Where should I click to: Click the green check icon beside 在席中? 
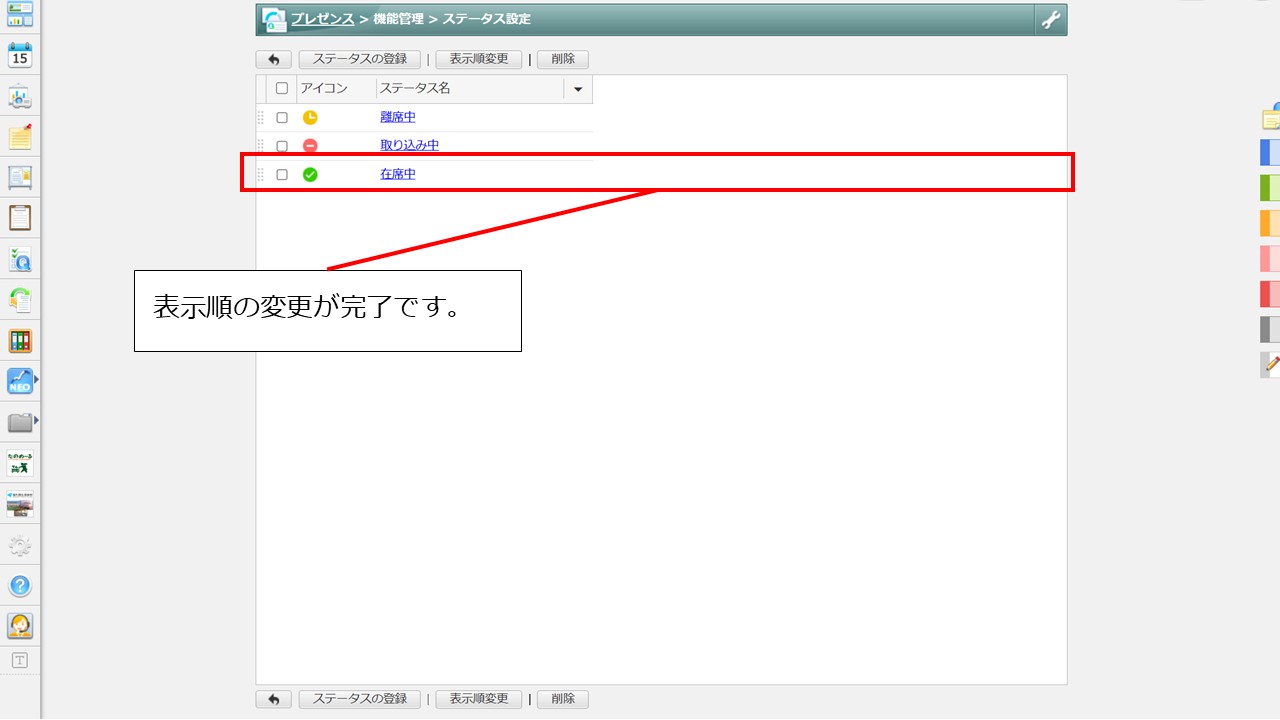[311, 173]
